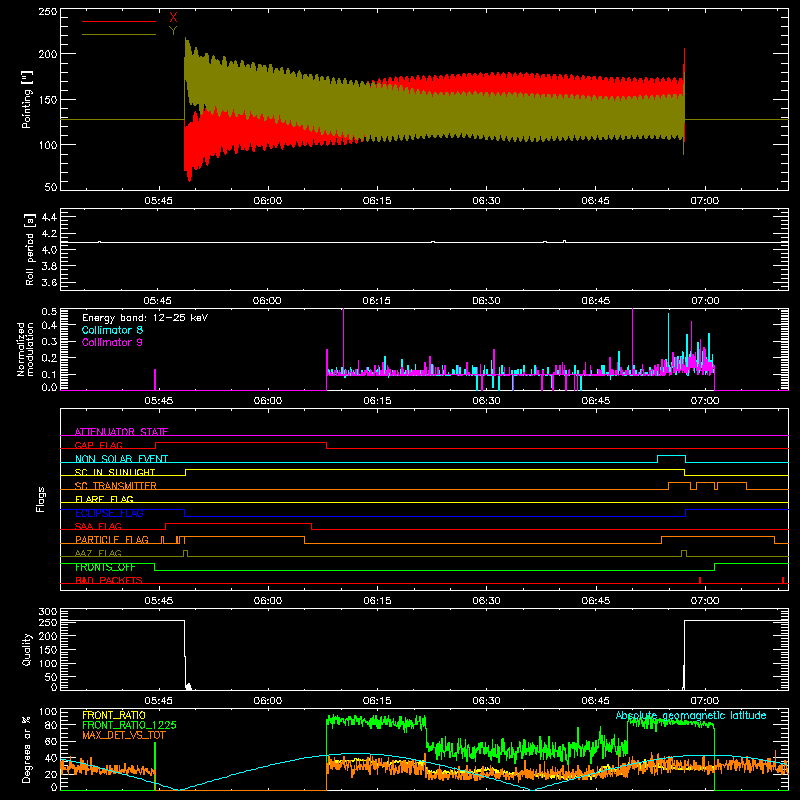Click the green FRONT_RATIO_1225 legend entry
This screenshot has width=800, height=800.
click(x=129, y=725)
